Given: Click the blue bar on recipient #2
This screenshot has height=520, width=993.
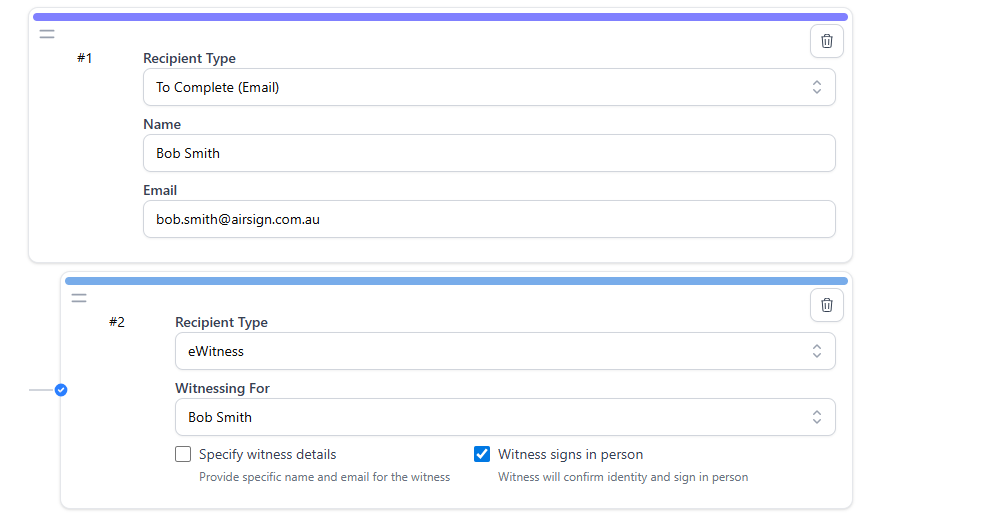Looking at the screenshot, I should click(456, 281).
